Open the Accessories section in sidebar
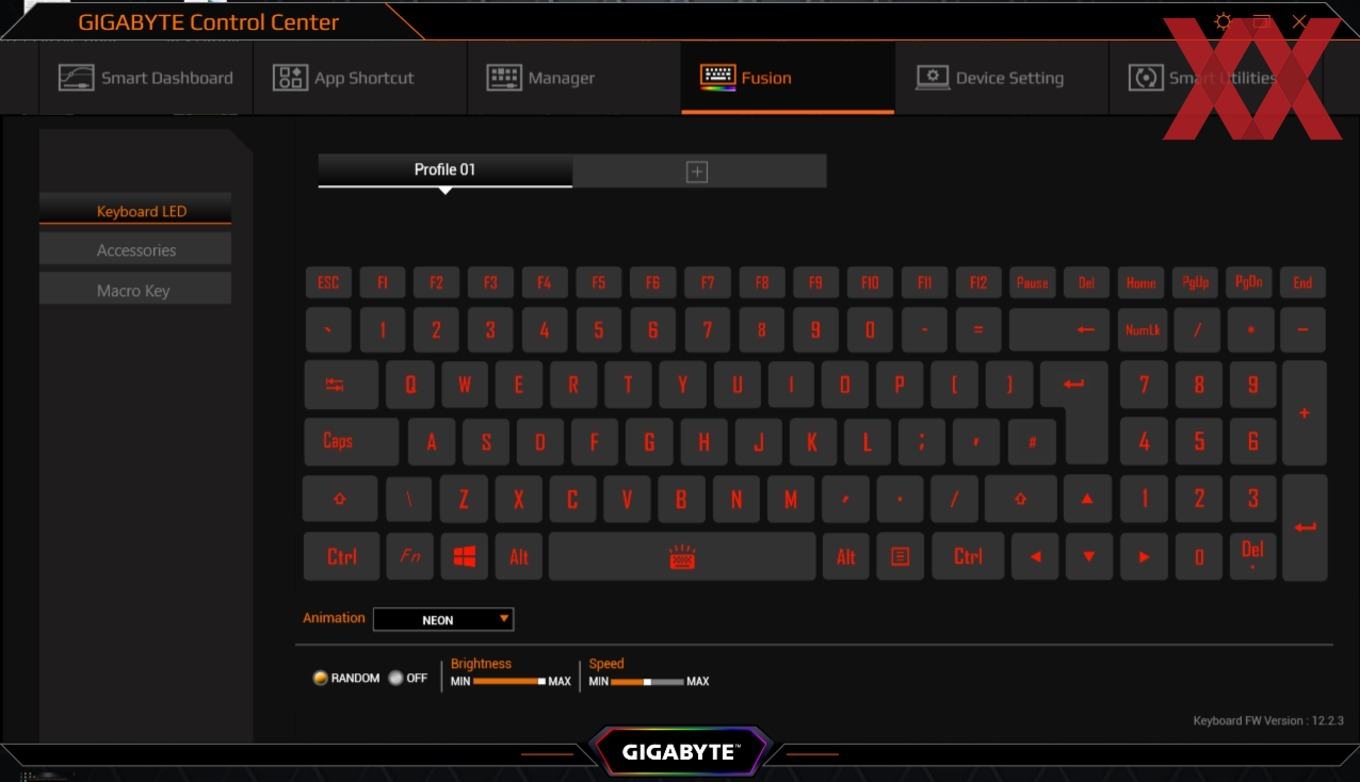The image size is (1360, 782). tap(135, 250)
